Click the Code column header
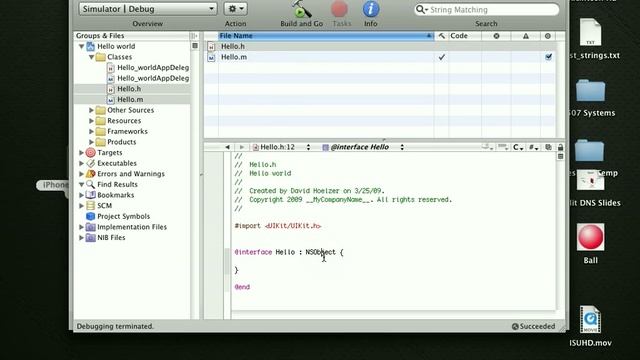 pyautogui.click(x=465, y=36)
